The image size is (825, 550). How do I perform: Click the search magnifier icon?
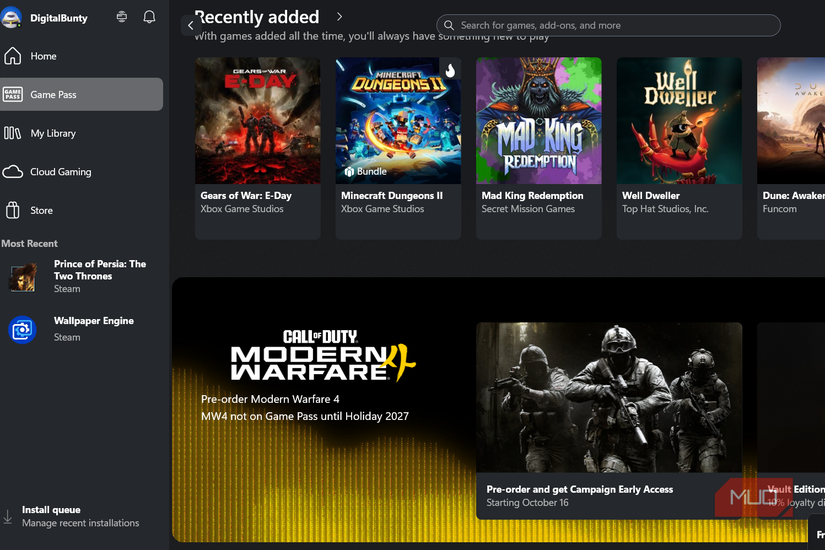pos(449,25)
